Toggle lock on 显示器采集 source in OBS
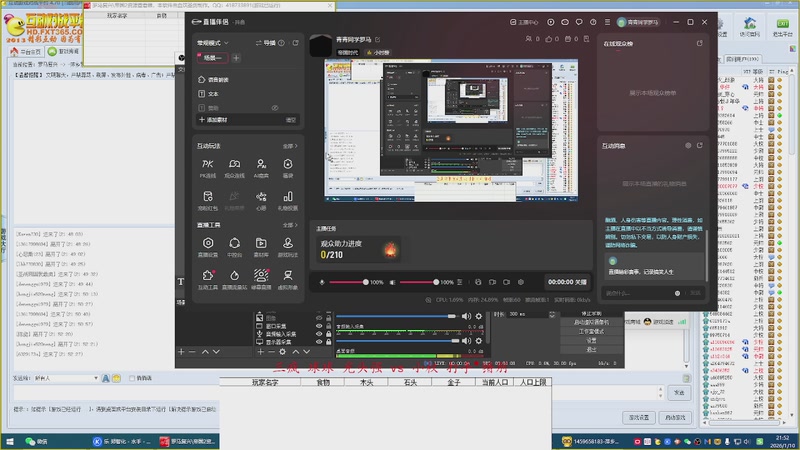Image resolution: width=800 pixels, height=450 pixels. click(x=329, y=342)
